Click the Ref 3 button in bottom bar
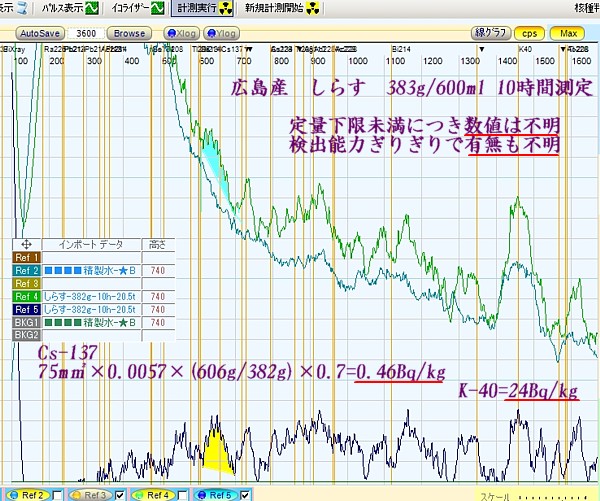Viewport: 600px width, 501px height. (x=92, y=495)
